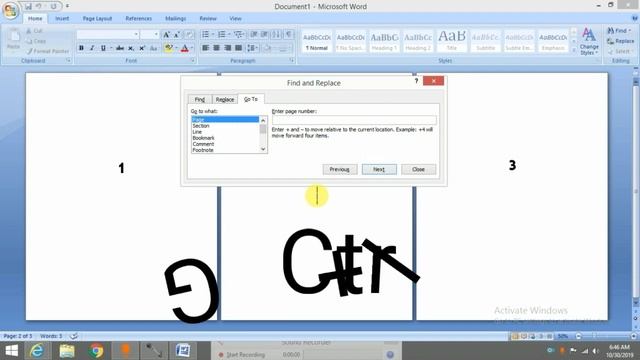Open the View ribbon tab
This screenshot has height=360, width=640.
[x=235, y=19]
